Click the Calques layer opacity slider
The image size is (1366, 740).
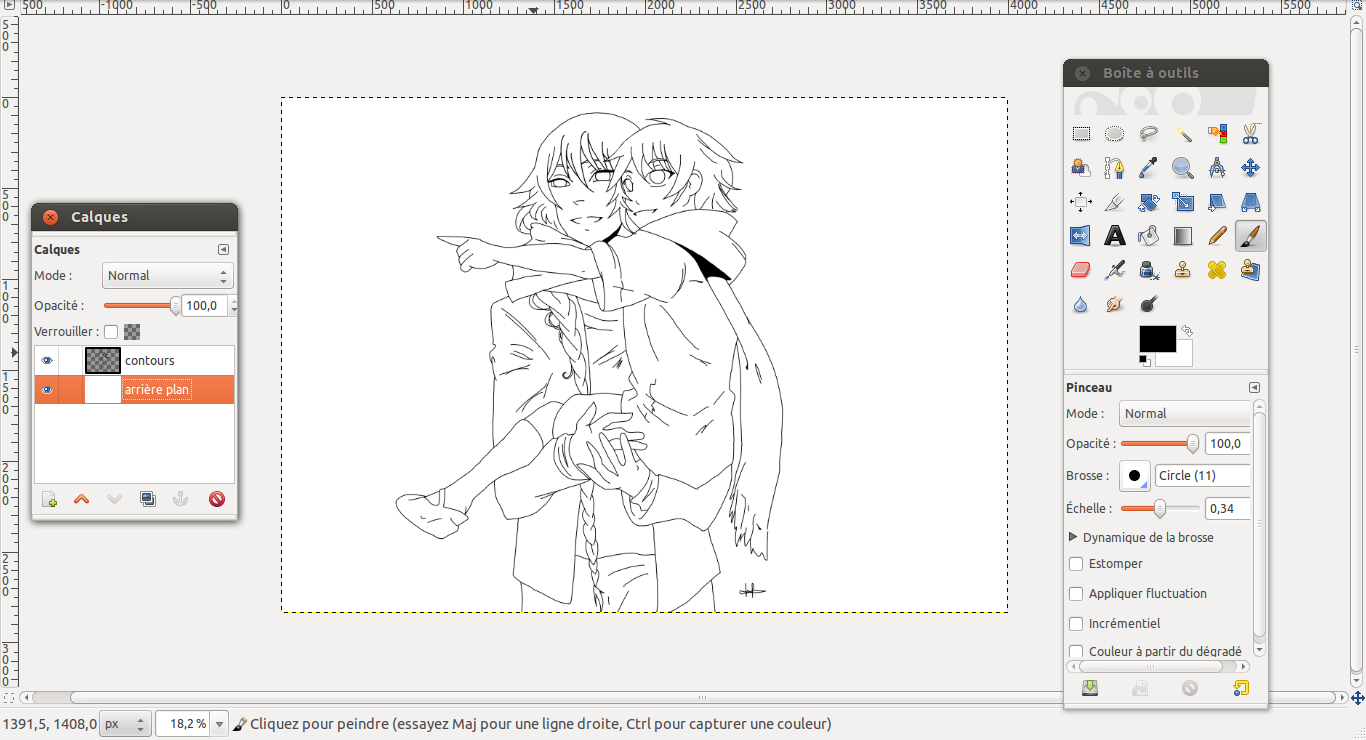pos(141,306)
